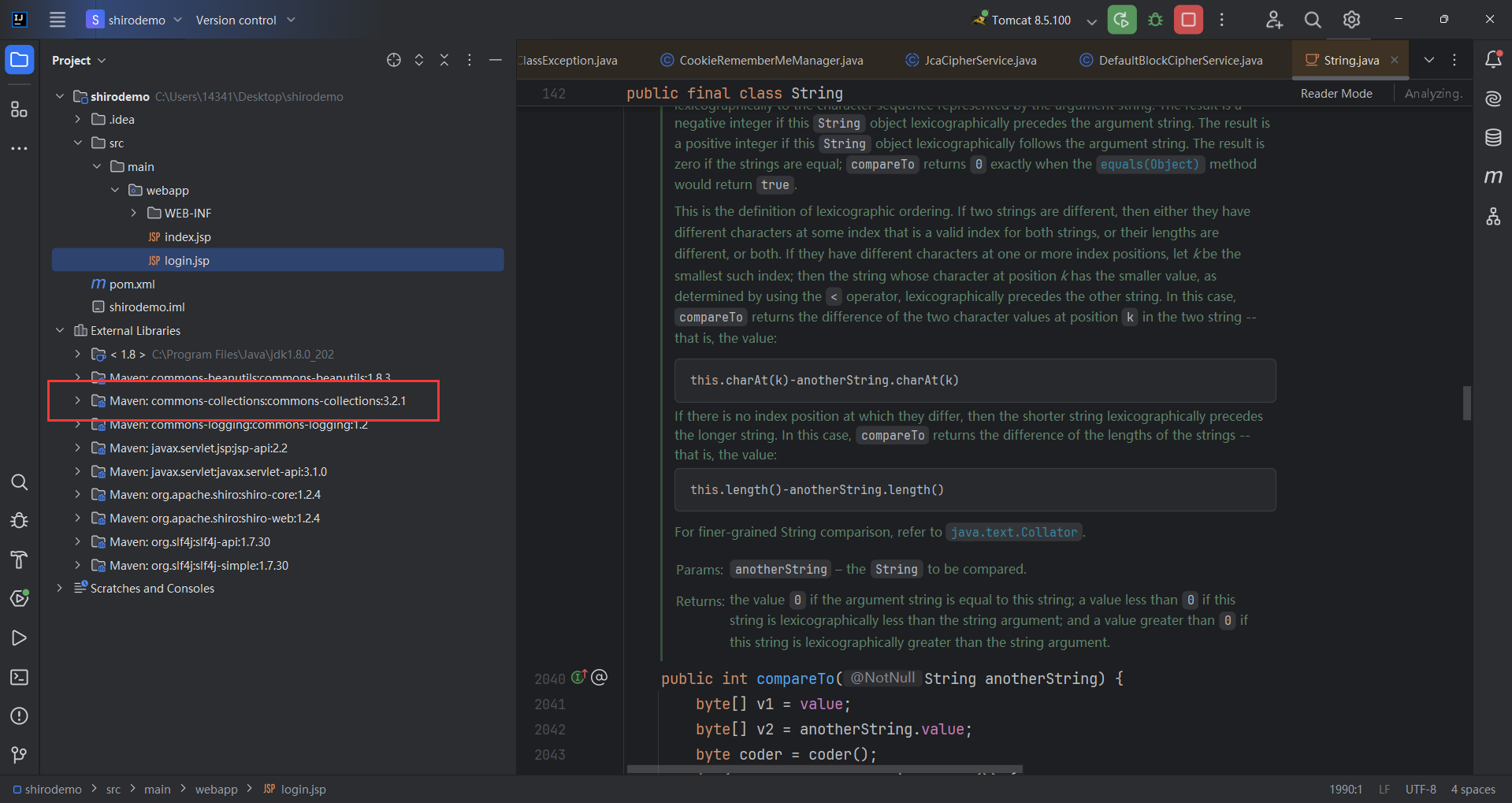Viewport: 1512px width, 803px height.
Task: Open 4 spaces indent settings
Action: tap(1473, 789)
